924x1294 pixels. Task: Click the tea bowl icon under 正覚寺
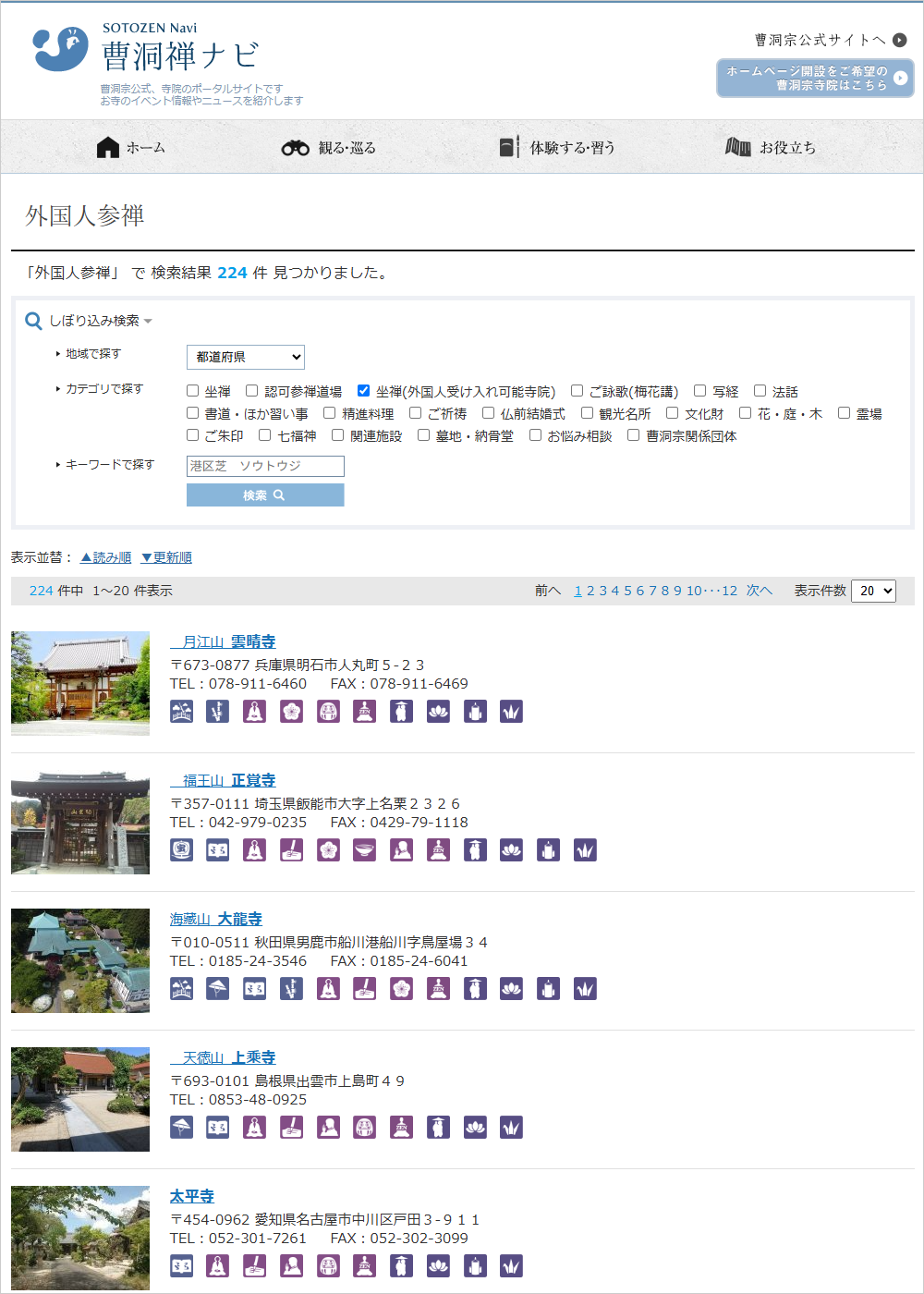365,849
